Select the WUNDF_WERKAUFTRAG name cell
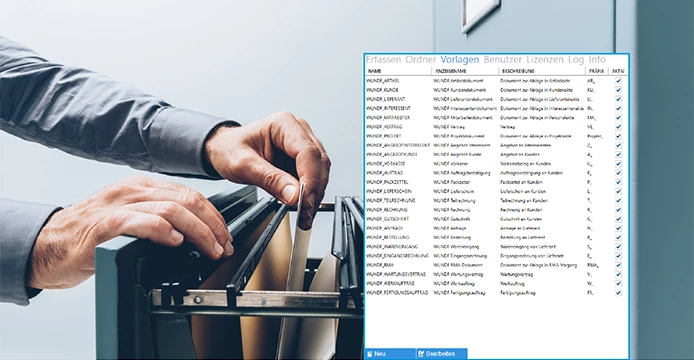The width and height of the screenshot is (694, 360). click(390, 283)
